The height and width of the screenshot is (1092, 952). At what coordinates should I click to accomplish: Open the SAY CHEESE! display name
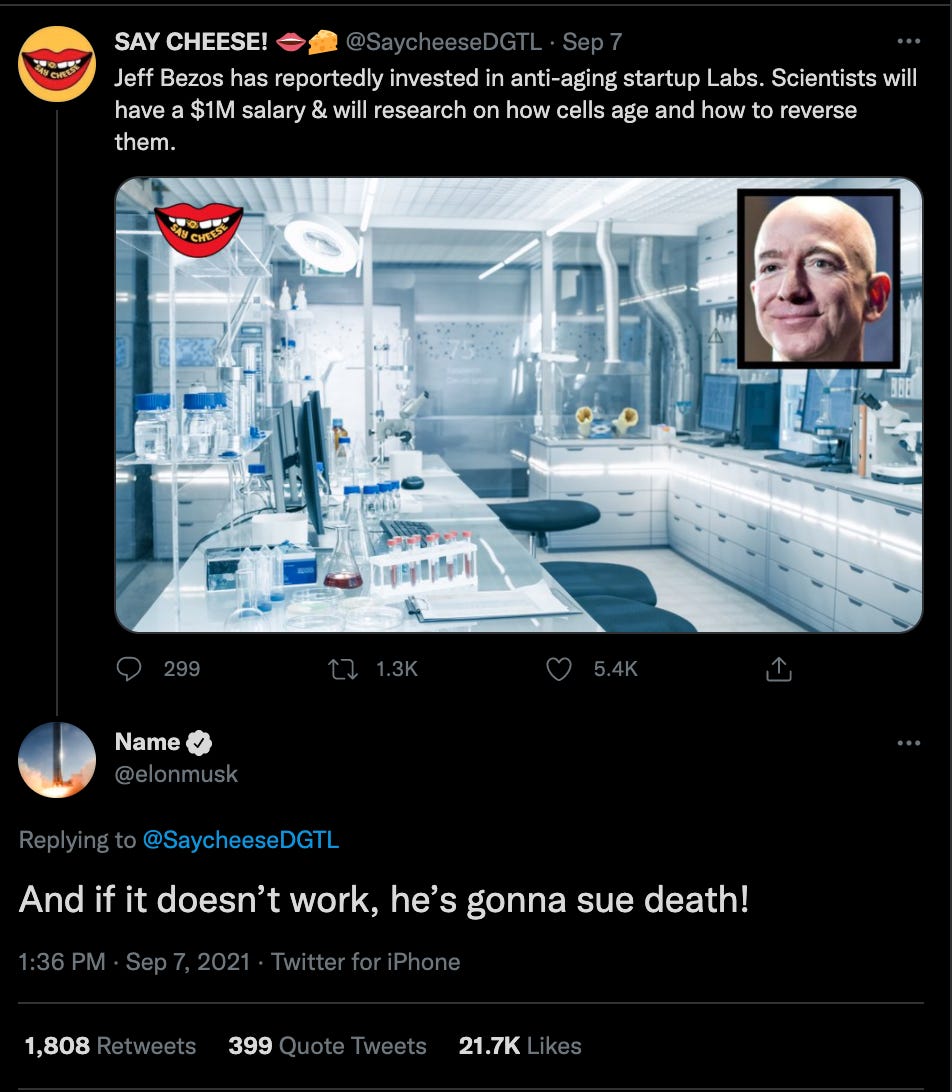point(191,42)
